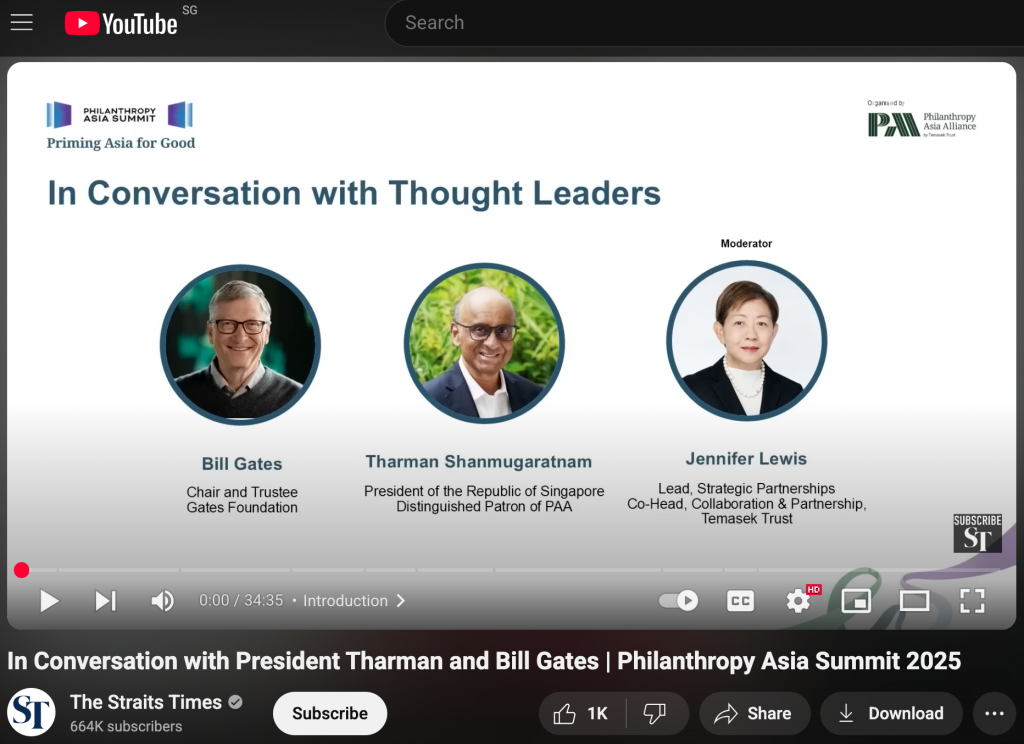
Task: Open the more actions ellipsis menu
Action: point(994,713)
